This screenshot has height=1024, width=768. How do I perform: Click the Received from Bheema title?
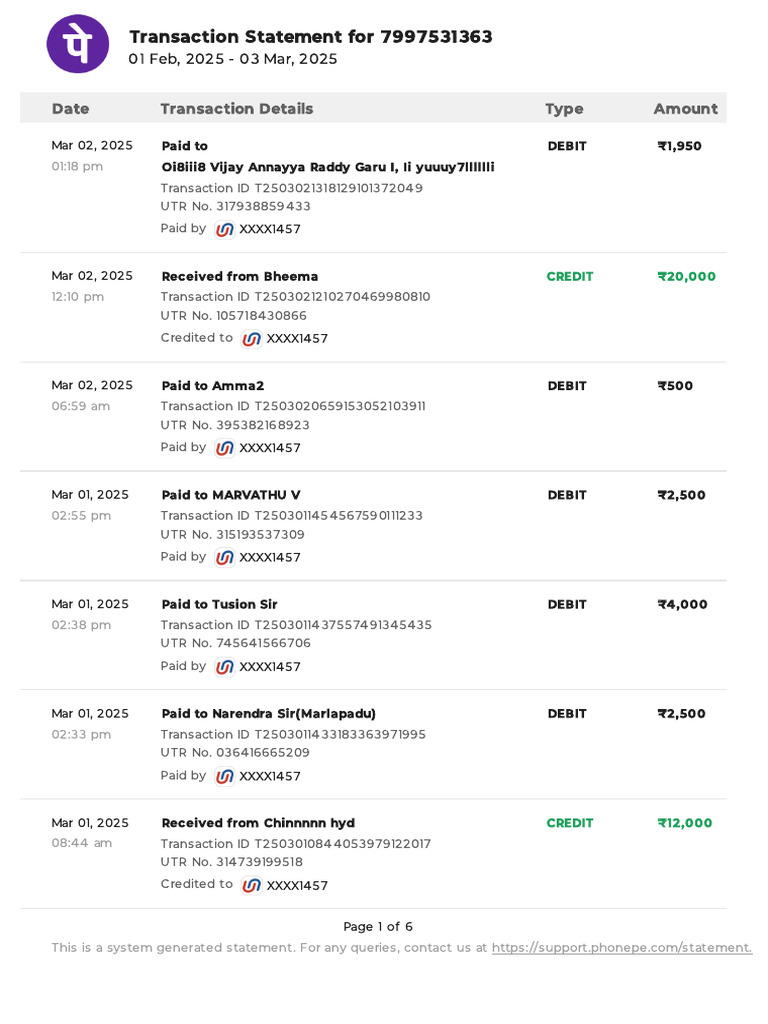[240, 276]
